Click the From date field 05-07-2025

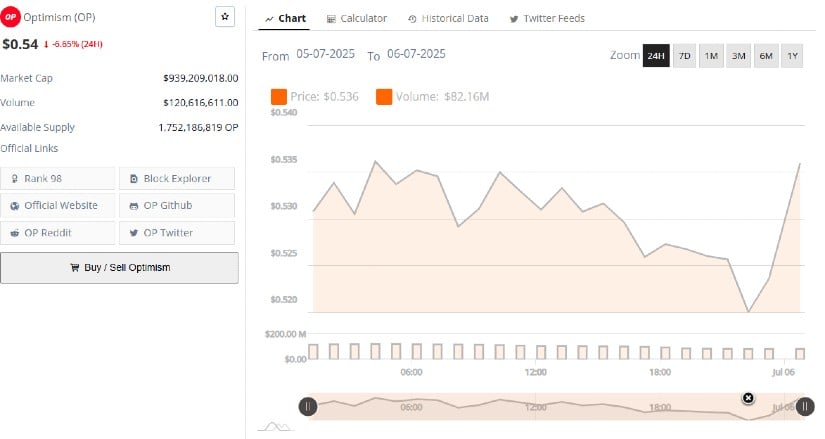coord(326,54)
